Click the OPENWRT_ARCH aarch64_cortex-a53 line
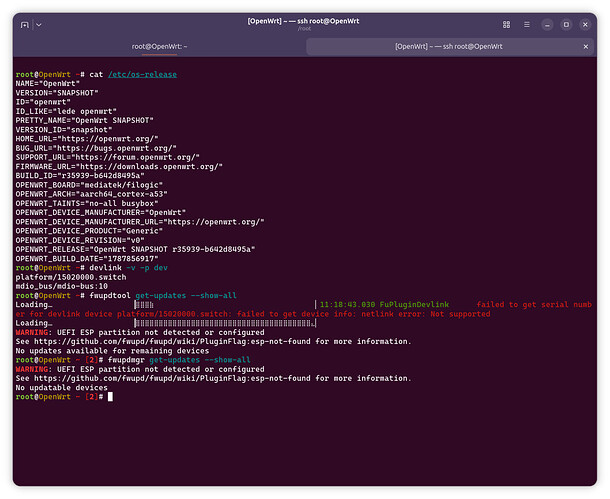The width and height of the screenshot is (610, 499). [91, 194]
